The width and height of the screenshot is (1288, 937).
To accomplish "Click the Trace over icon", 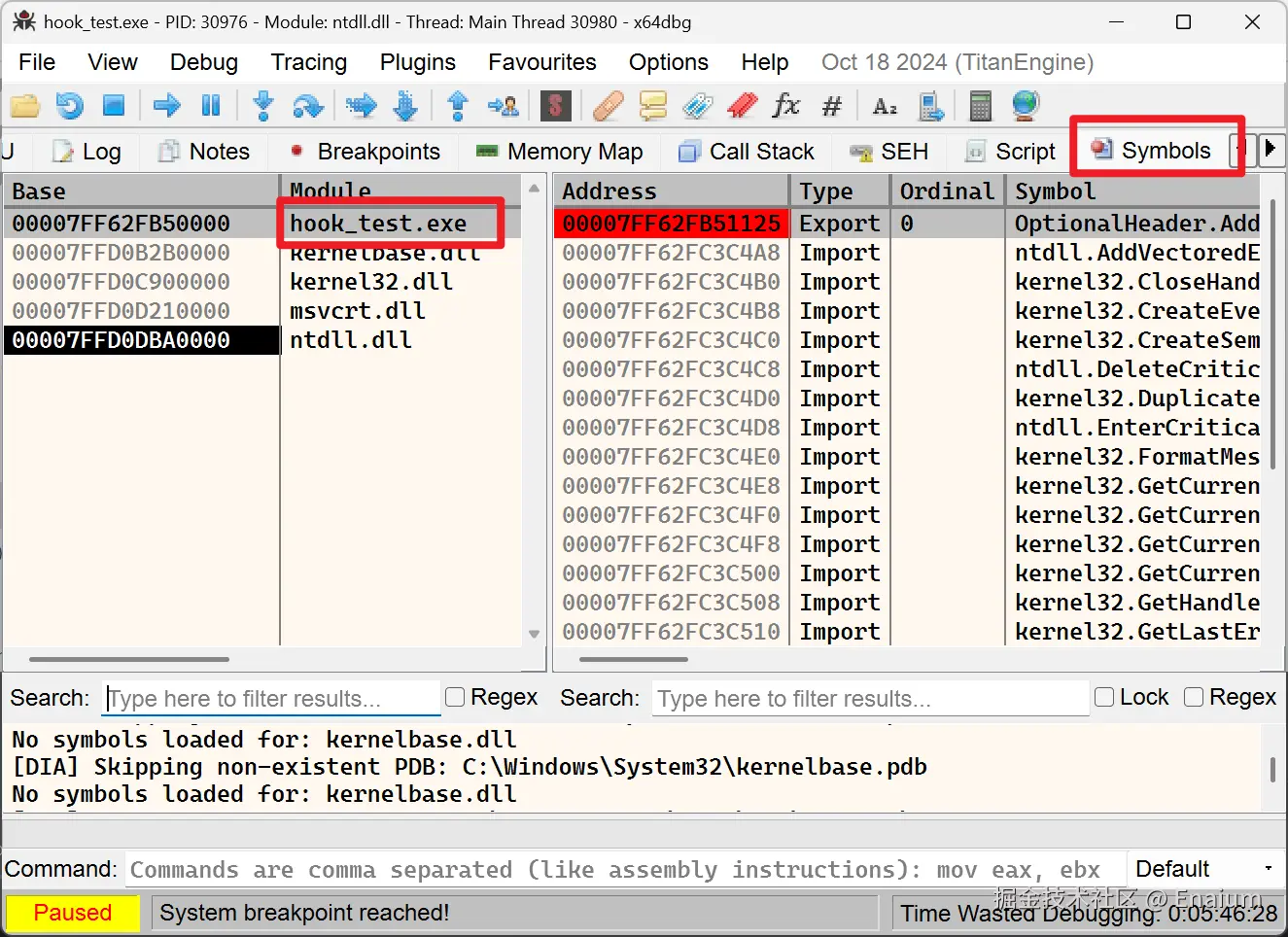I will pyautogui.click(x=406, y=105).
